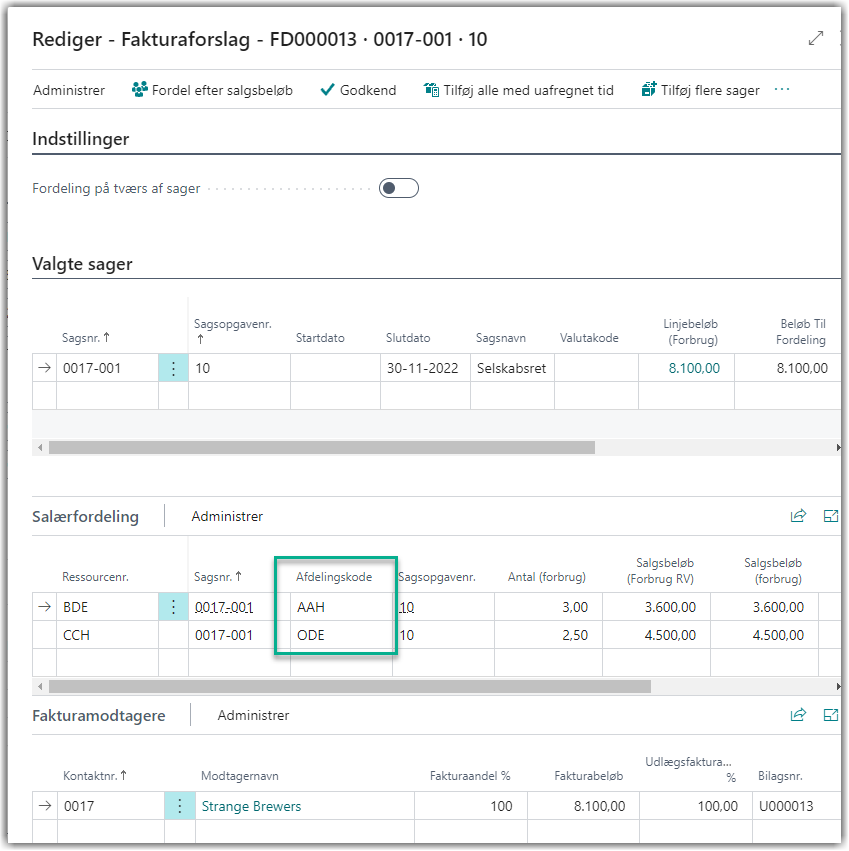
Task: Select the row arrow beside resource BDE
Action: (x=45, y=607)
